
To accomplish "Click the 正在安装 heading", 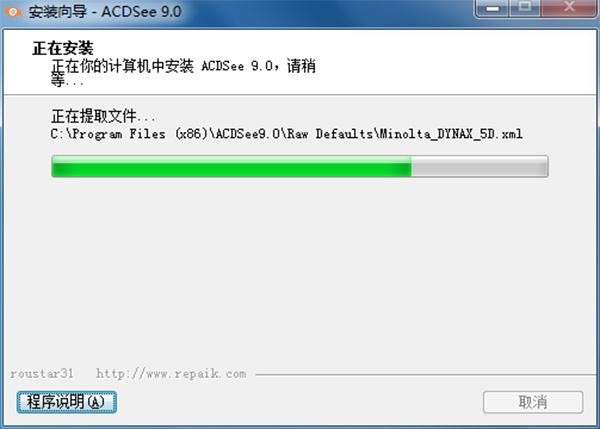I will 63,49.
